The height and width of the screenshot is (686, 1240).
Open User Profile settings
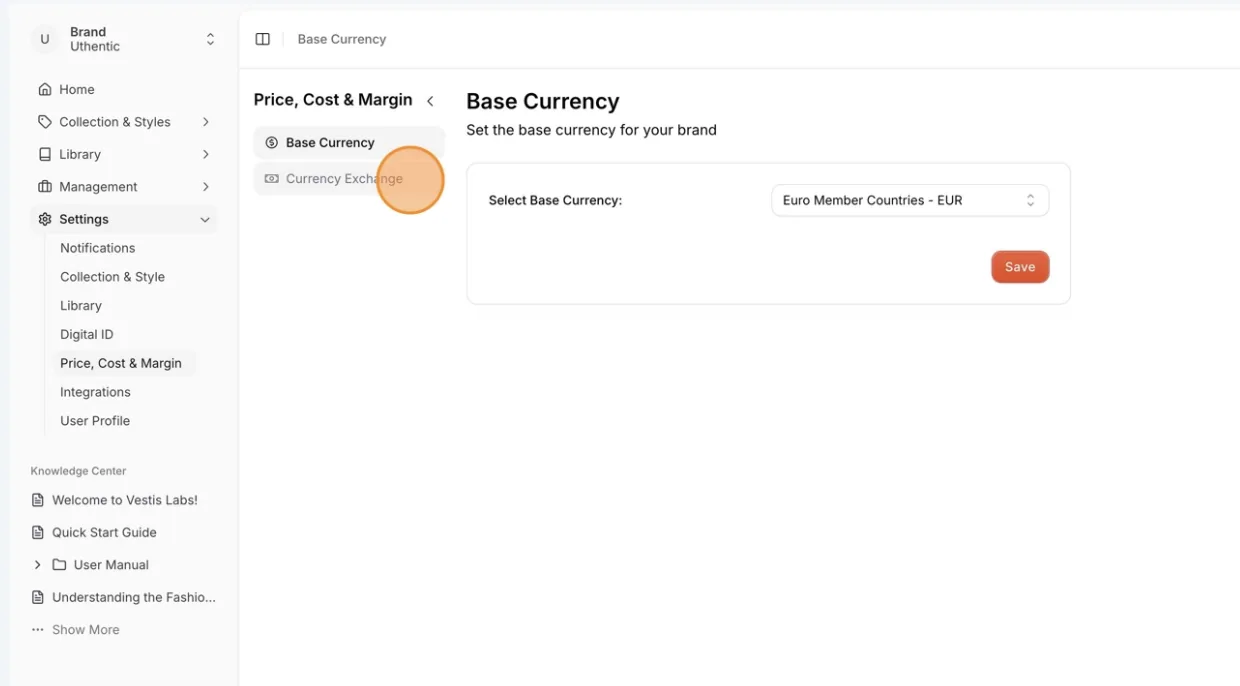[95, 421]
